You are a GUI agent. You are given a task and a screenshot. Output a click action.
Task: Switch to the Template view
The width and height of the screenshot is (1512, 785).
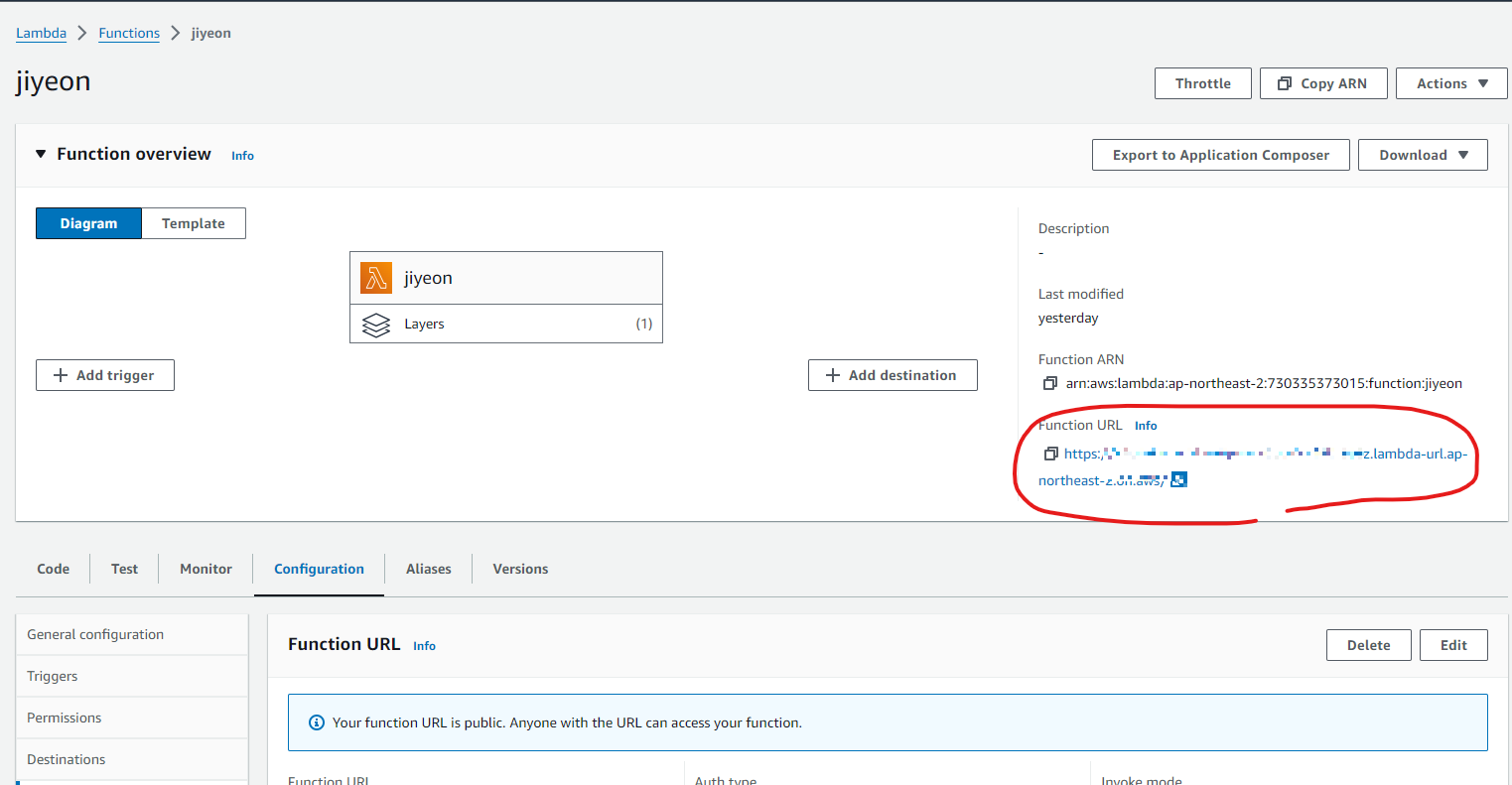click(x=194, y=223)
